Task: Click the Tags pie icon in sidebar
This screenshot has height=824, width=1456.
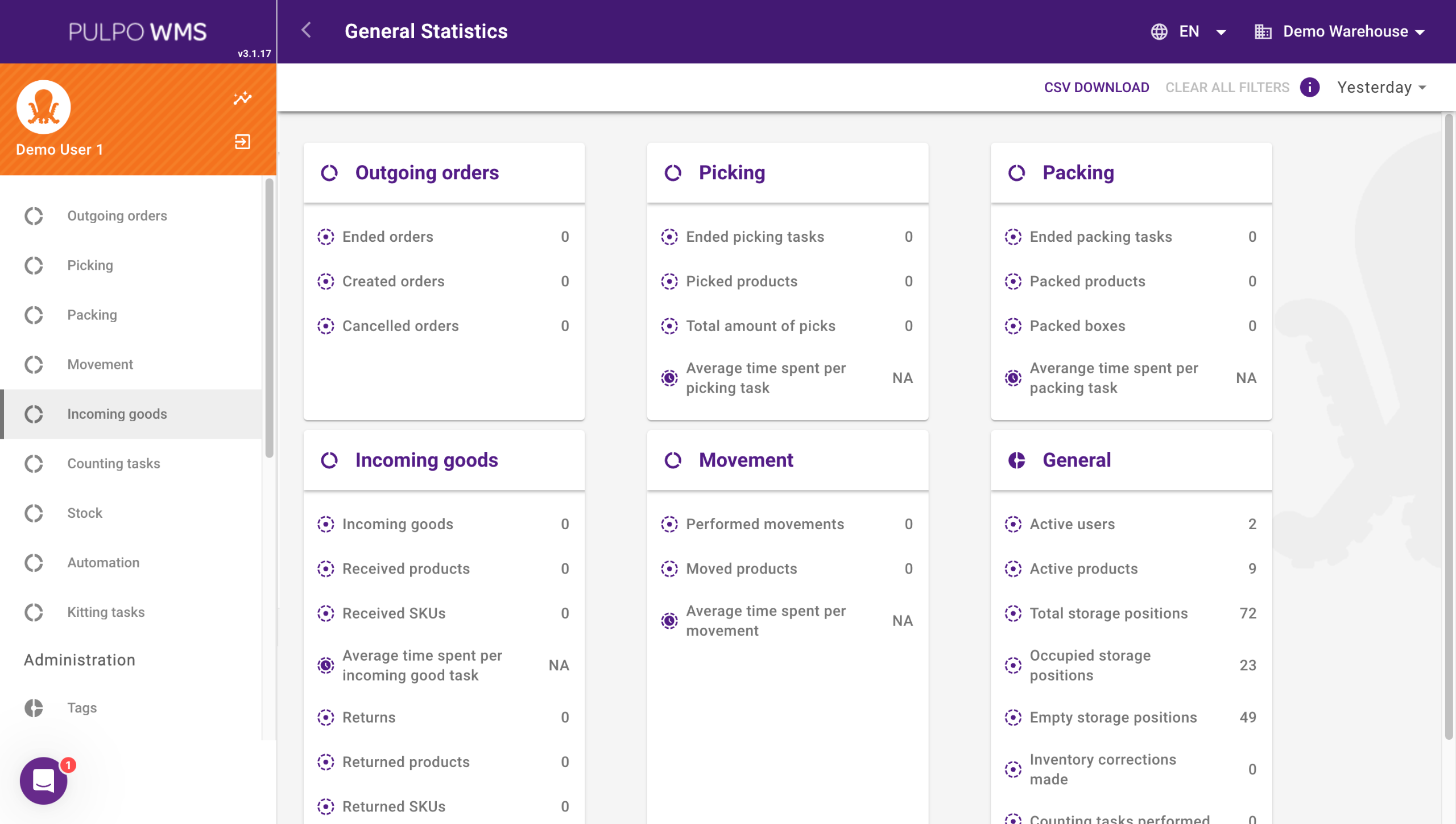Action: click(34, 707)
